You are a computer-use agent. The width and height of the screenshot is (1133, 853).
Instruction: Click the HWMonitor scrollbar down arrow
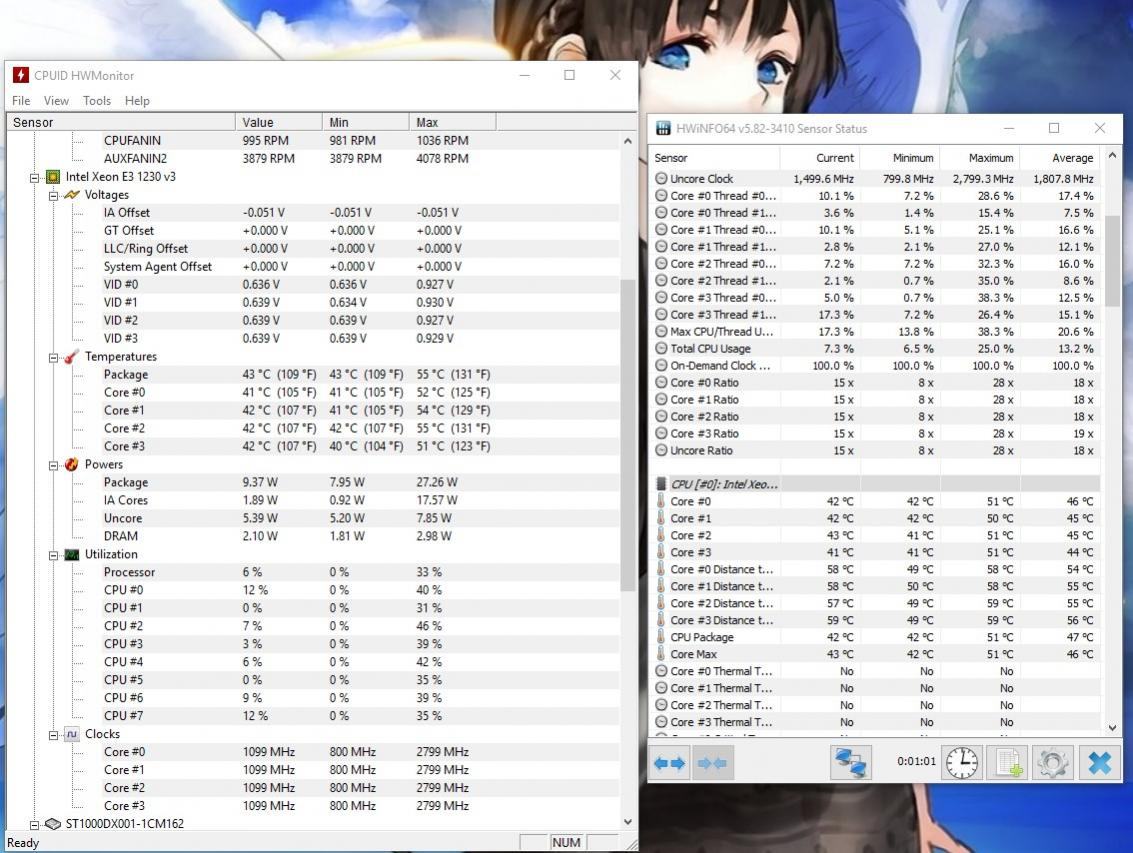click(x=627, y=822)
